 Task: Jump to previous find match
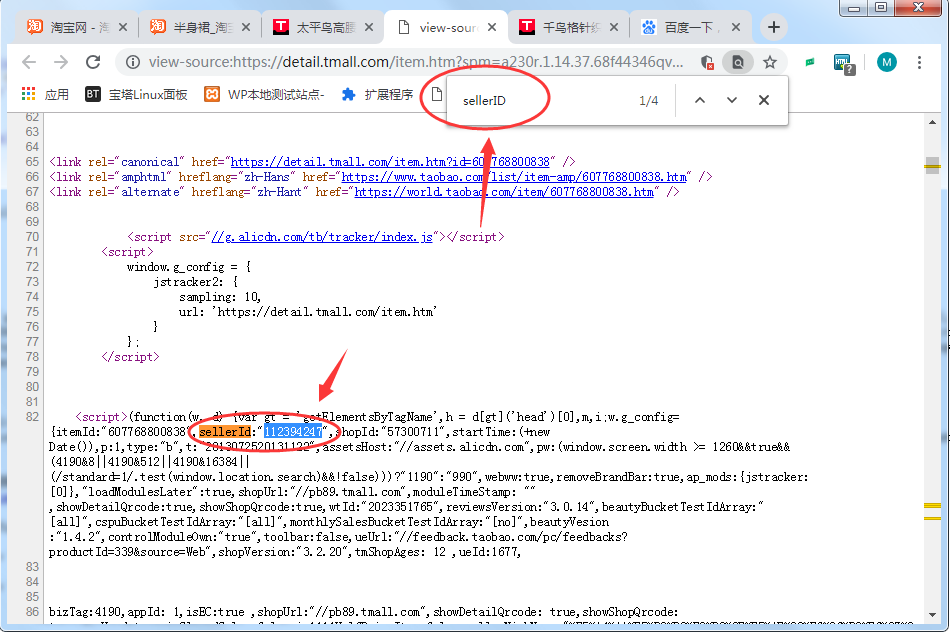[700, 101]
